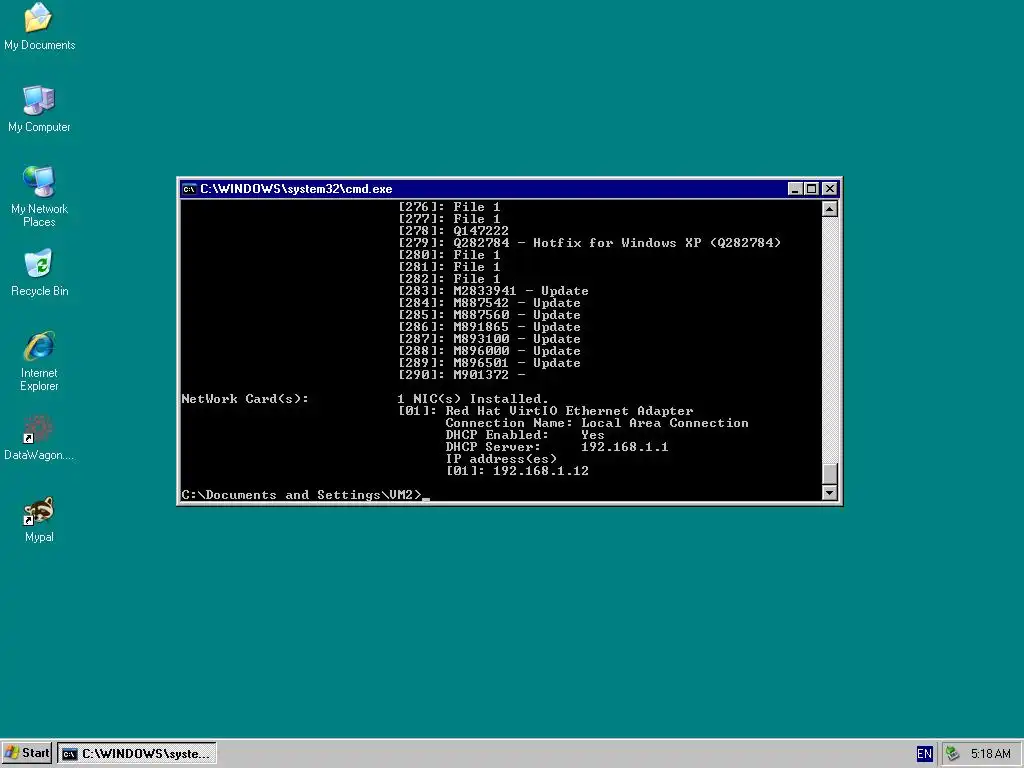
Task: Click the '[290]: M901372' line
Action: (462, 375)
